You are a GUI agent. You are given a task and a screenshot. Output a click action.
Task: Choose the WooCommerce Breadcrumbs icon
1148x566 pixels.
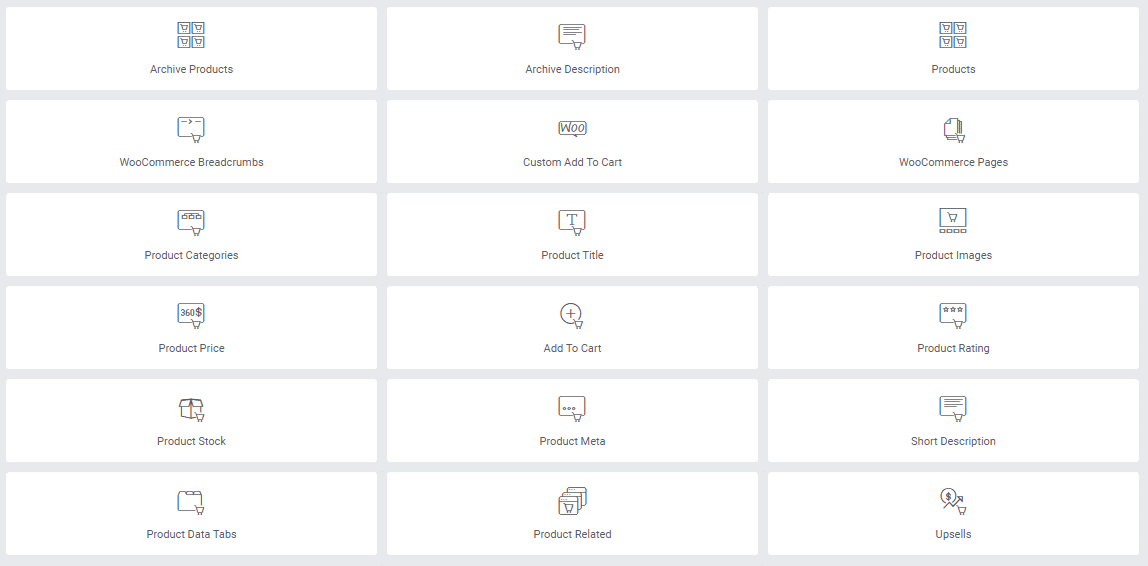pos(191,129)
